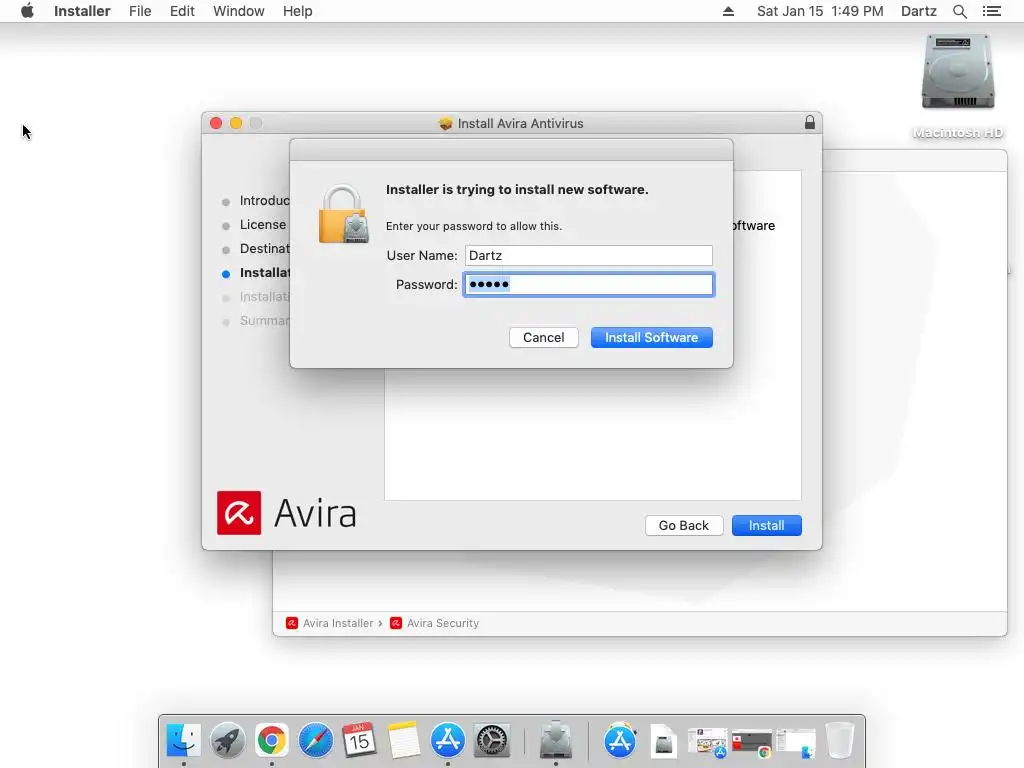Viewport: 1024px width, 768px height.
Task: Click the Install Software button
Action: [651, 338]
